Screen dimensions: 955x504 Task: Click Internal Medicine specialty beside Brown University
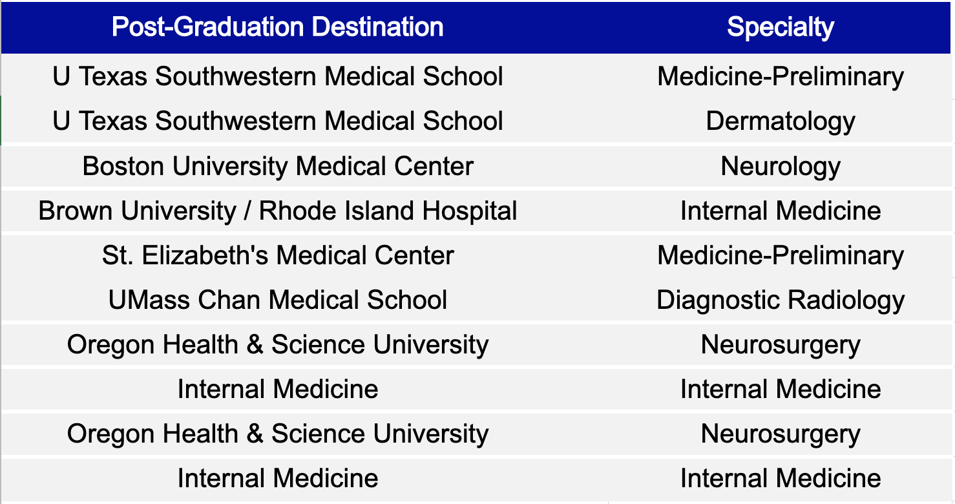coord(780,211)
